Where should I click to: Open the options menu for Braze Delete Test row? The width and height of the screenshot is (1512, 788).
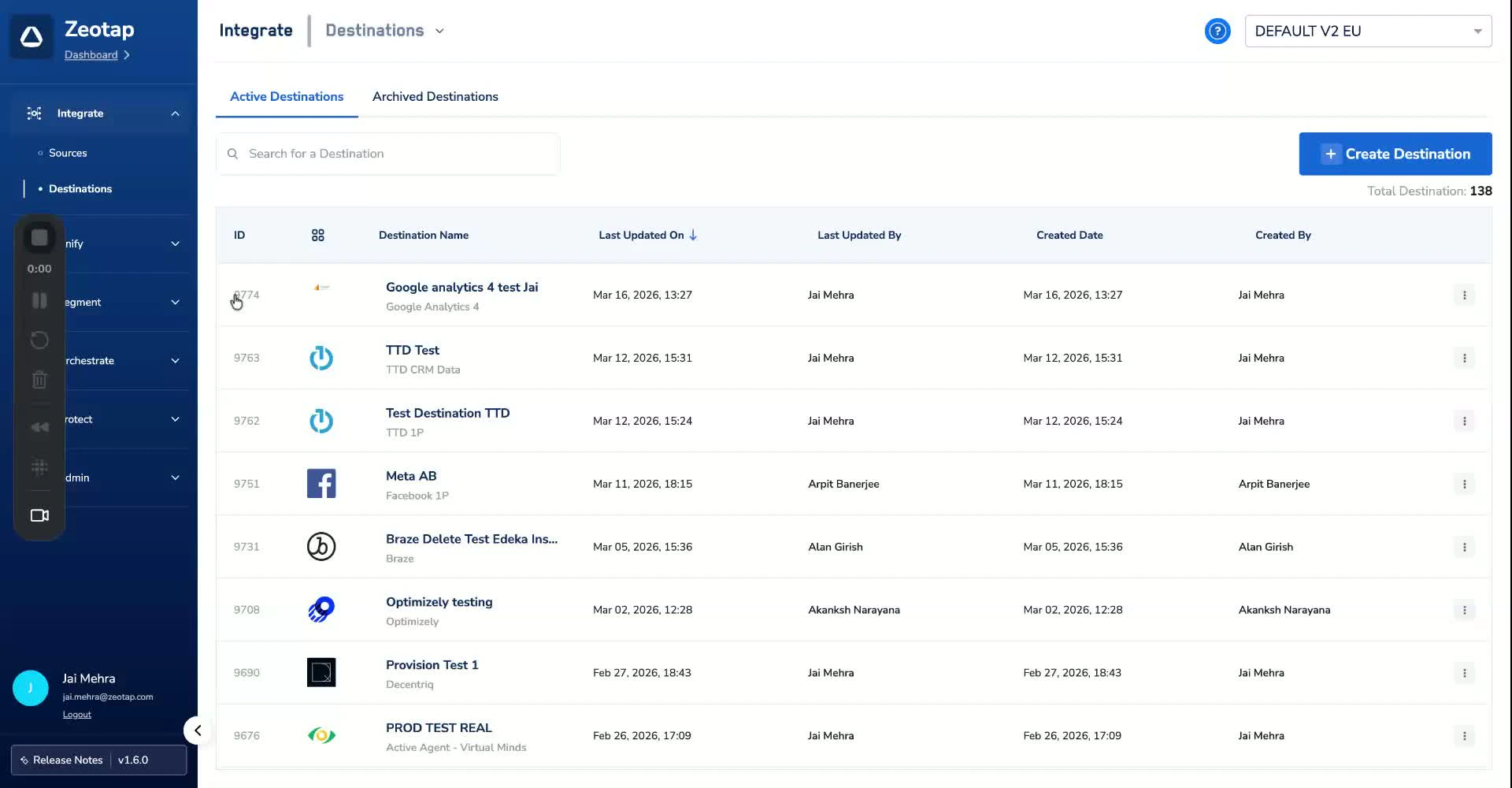click(1464, 547)
